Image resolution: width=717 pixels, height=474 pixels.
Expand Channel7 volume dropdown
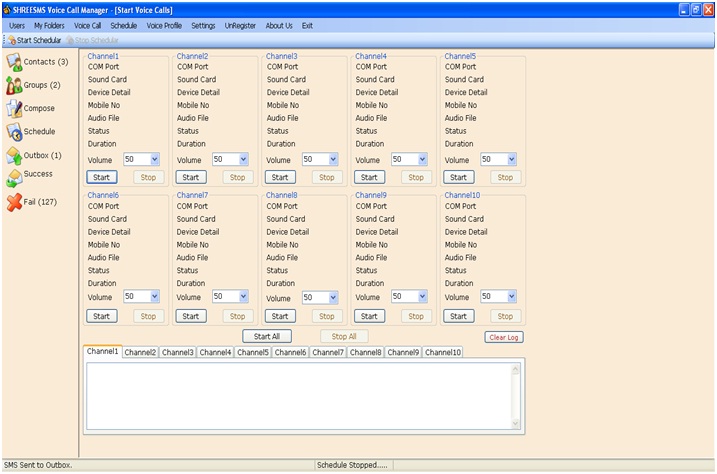point(243,296)
